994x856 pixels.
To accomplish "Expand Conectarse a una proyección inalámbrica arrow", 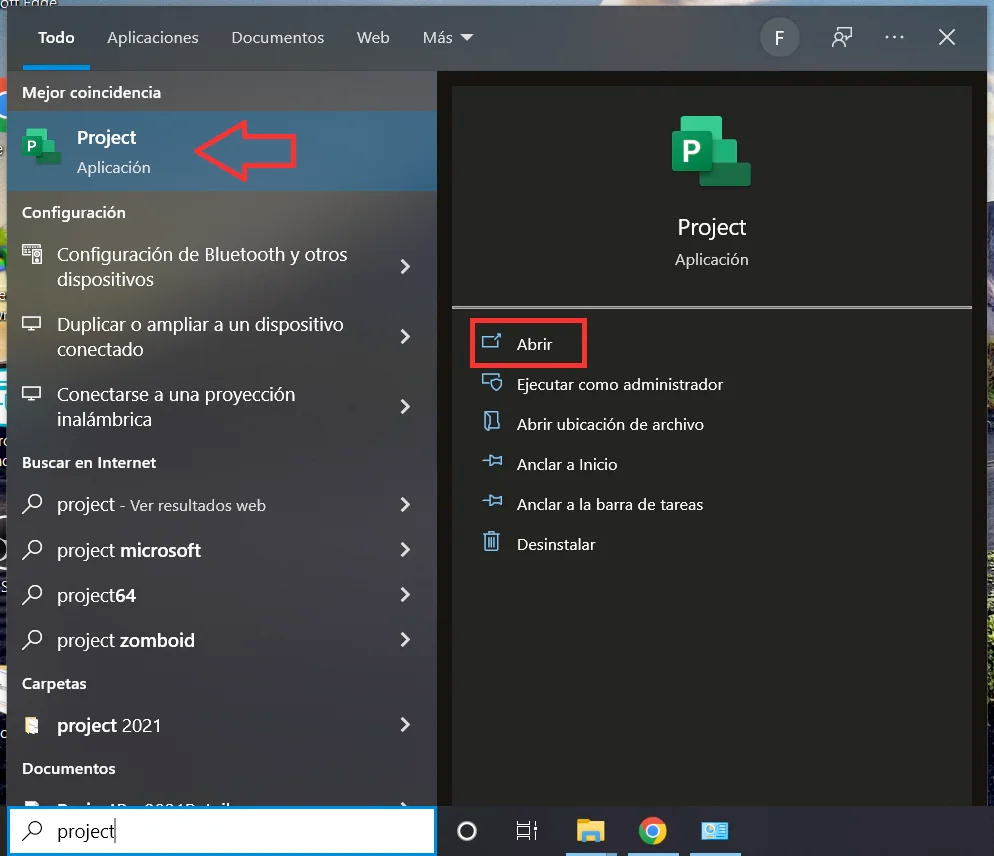I will pos(405,406).
